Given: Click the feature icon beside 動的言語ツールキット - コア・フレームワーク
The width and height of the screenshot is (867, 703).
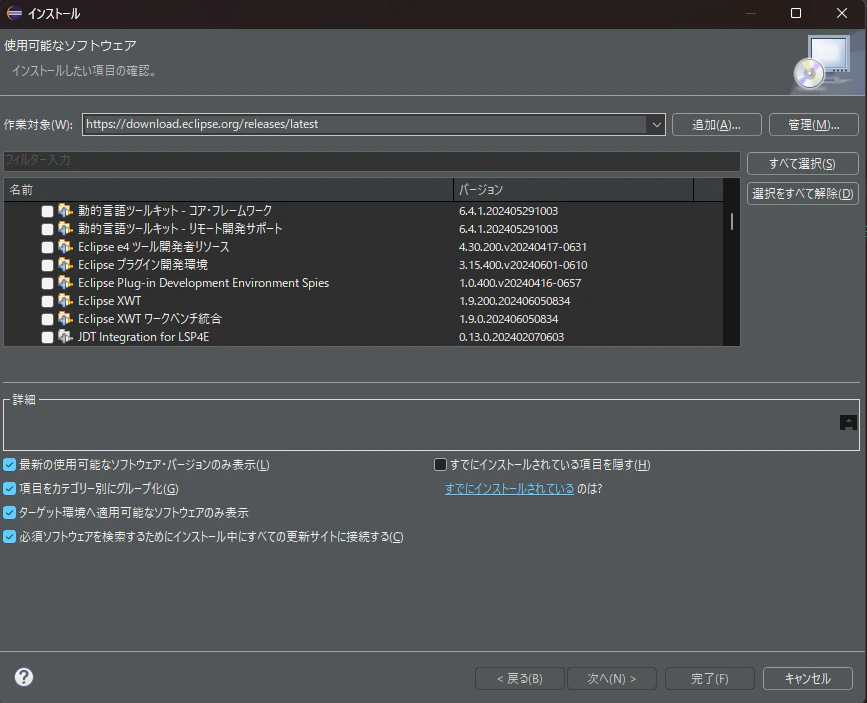Looking at the screenshot, I should pos(65,211).
